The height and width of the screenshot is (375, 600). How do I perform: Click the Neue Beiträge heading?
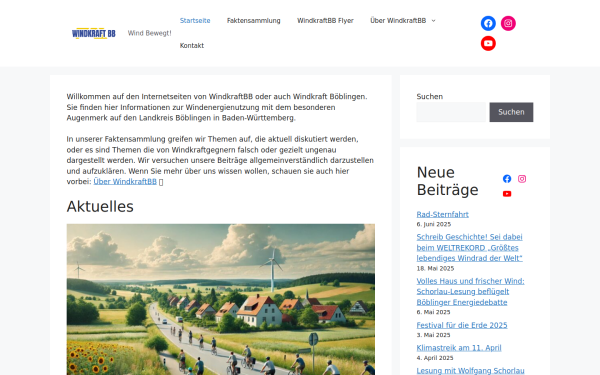447,181
